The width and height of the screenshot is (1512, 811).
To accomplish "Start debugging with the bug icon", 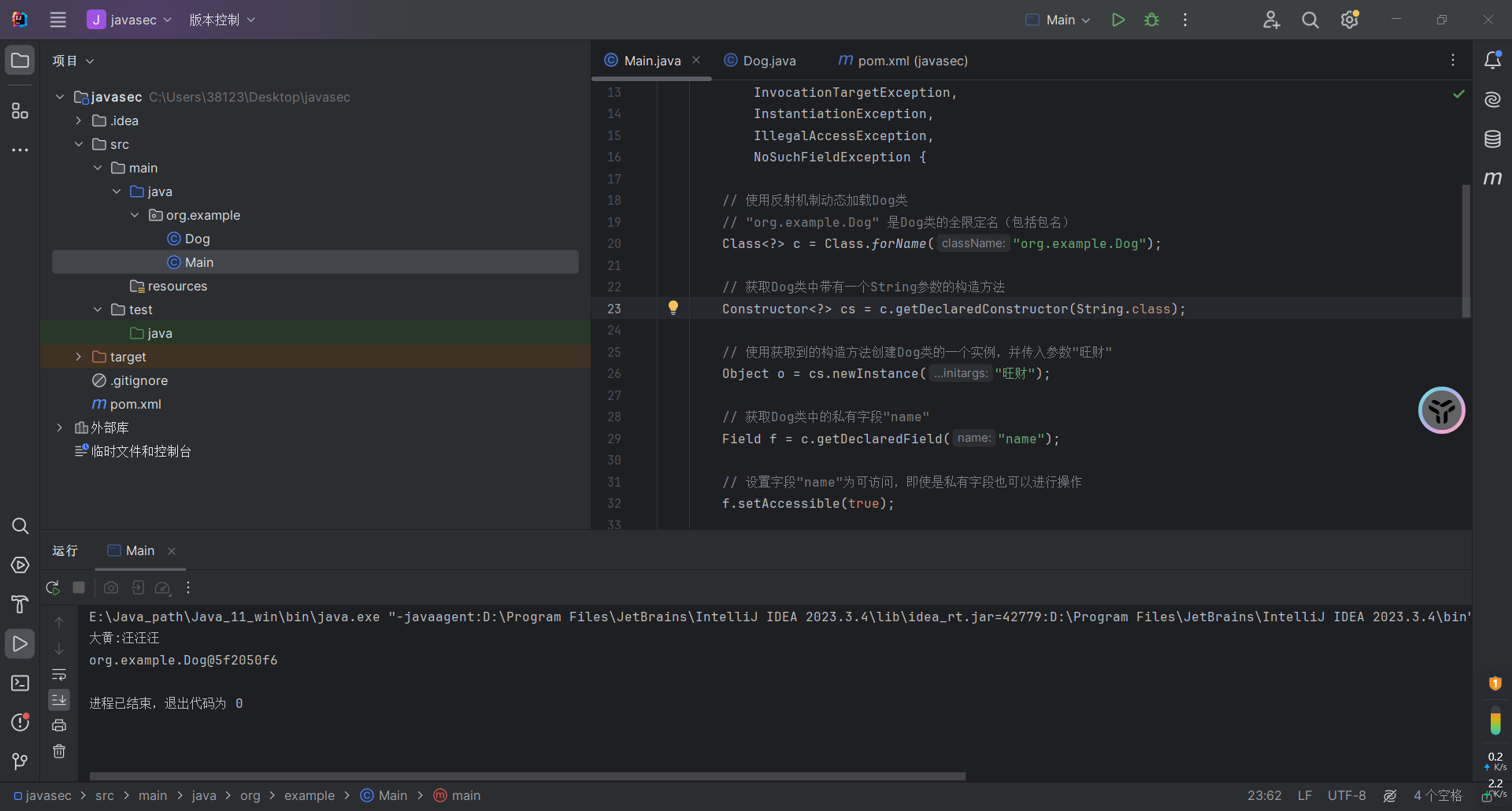I will (x=1151, y=20).
